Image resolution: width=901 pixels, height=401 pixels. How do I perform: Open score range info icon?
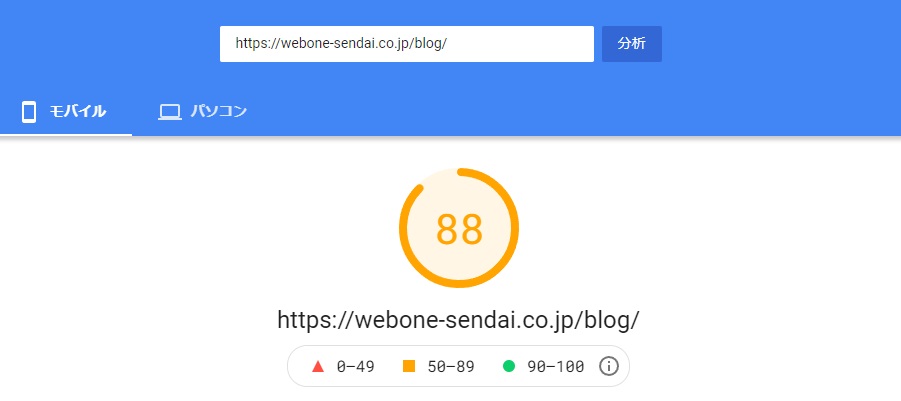609,366
